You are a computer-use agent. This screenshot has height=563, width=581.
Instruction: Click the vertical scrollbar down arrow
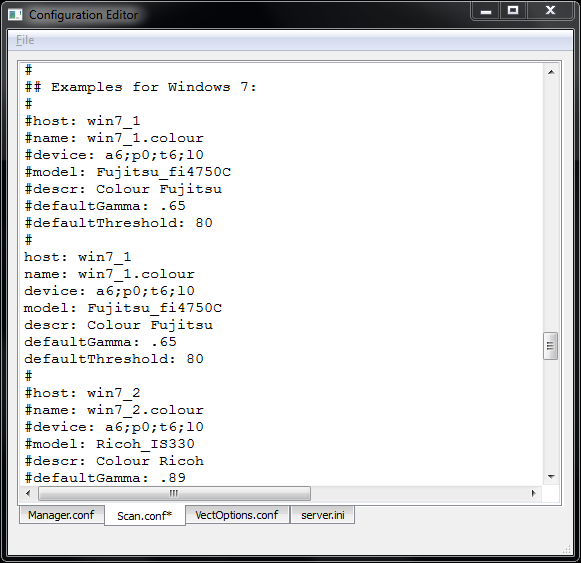(551, 477)
